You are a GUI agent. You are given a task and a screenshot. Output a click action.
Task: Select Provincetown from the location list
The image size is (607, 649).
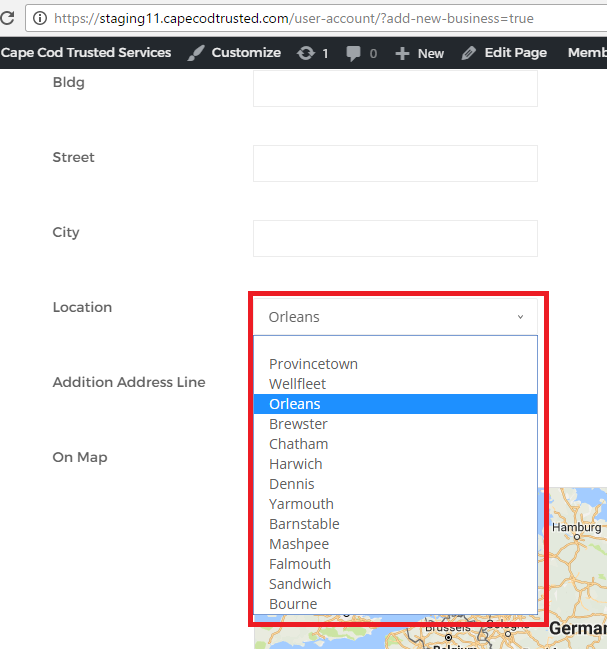(313, 364)
